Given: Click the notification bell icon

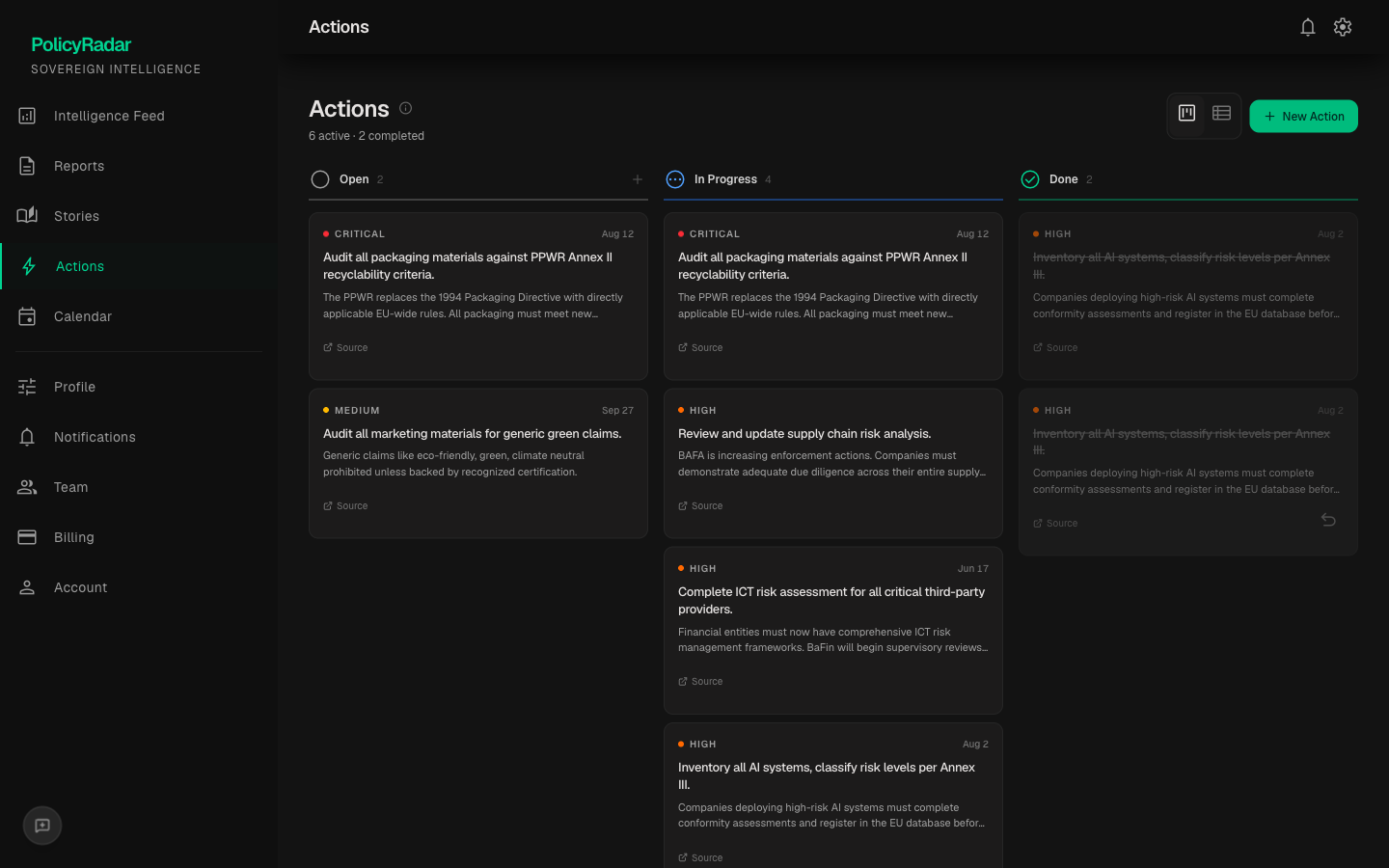Looking at the screenshot, I should (x=1308, y=27).
